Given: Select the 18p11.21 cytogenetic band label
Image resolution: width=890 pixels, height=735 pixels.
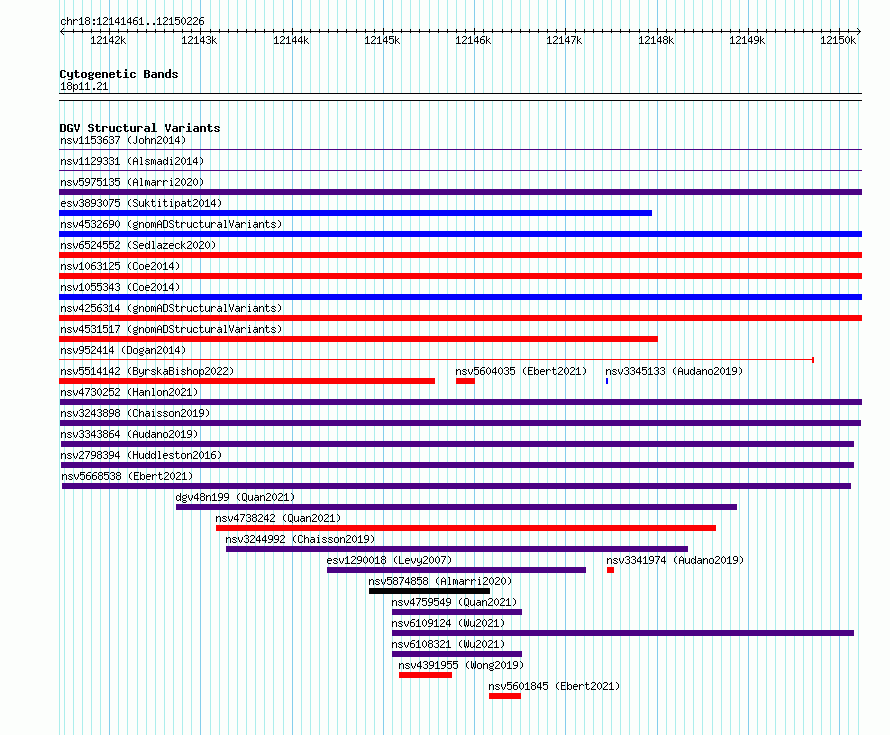Looking at the screenshot, I should click(x=84, y=86).
